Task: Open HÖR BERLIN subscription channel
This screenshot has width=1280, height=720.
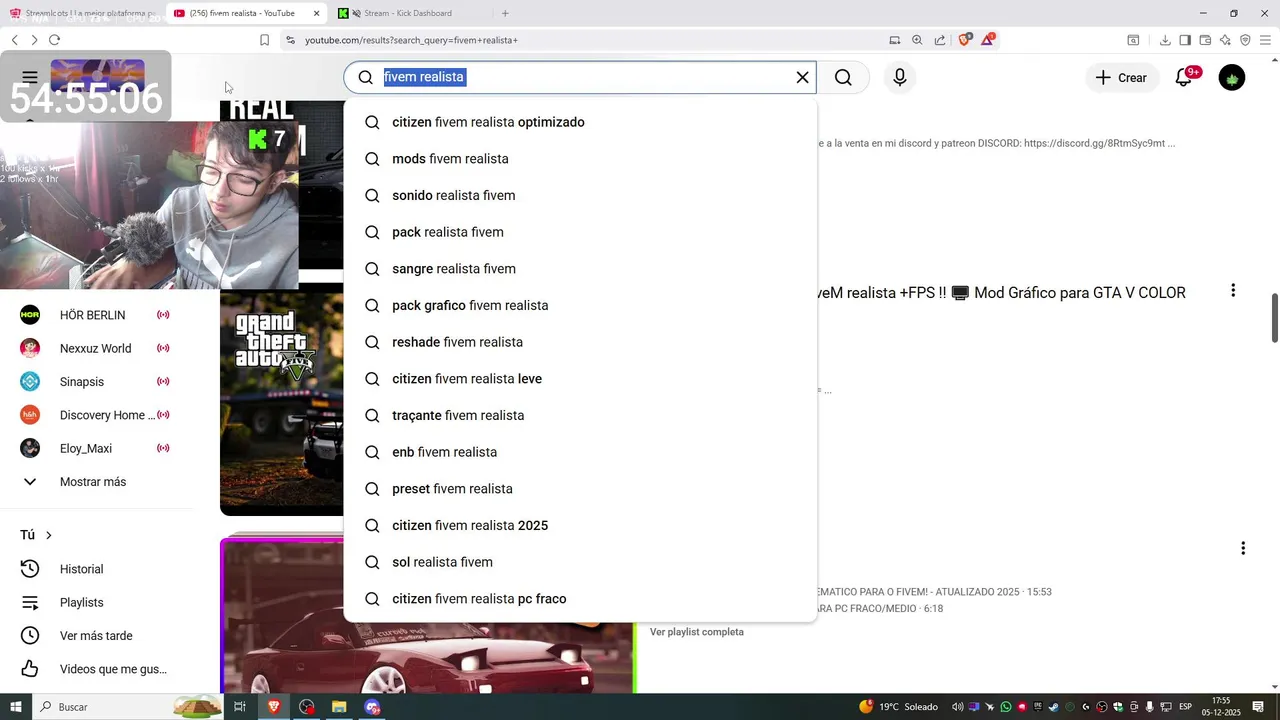Action: point(96,315)
